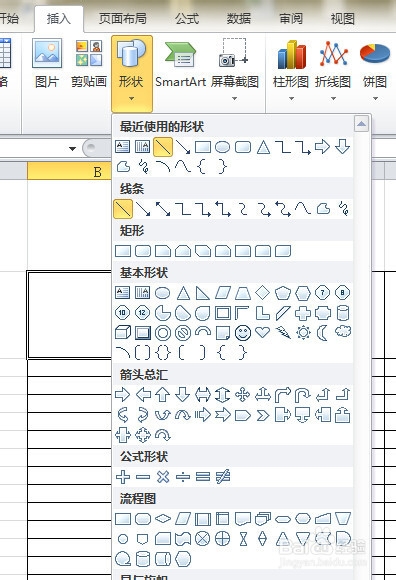The image size is (396, 580).
Task: Expand the 折线图 chart menu
Action: click(333, 70)
